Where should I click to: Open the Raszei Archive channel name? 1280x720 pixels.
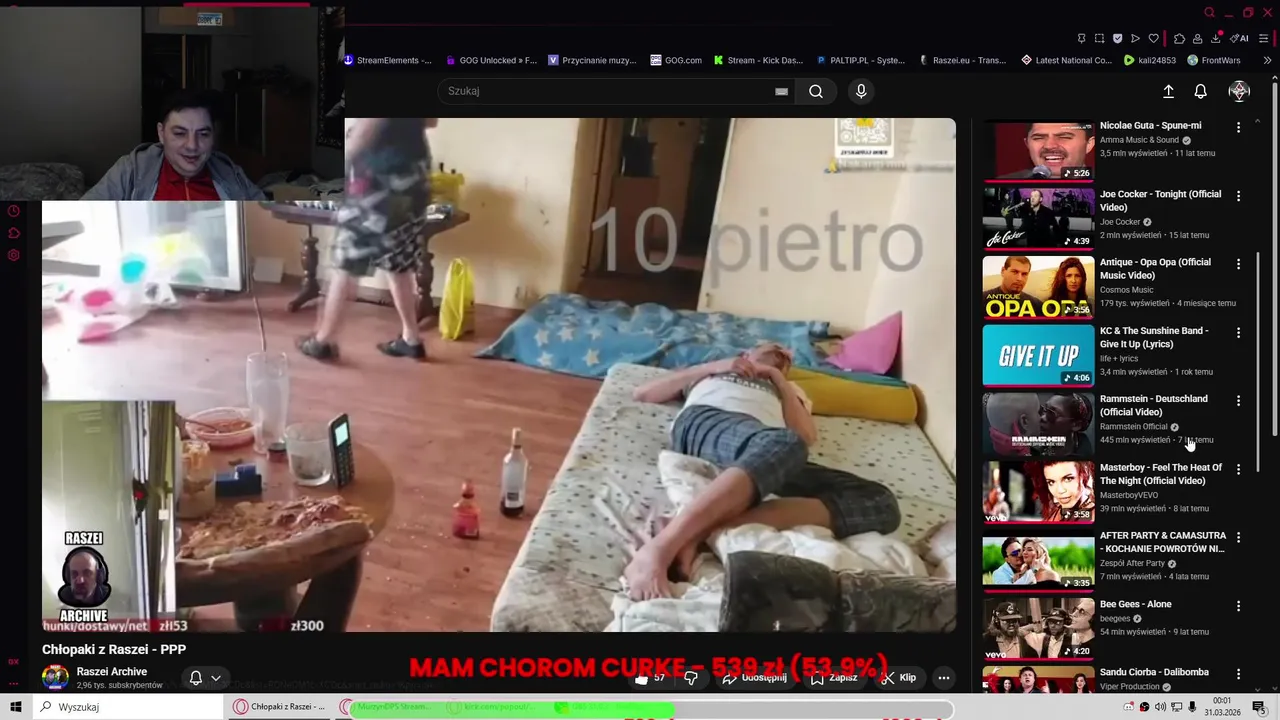[x=112, y=672]
